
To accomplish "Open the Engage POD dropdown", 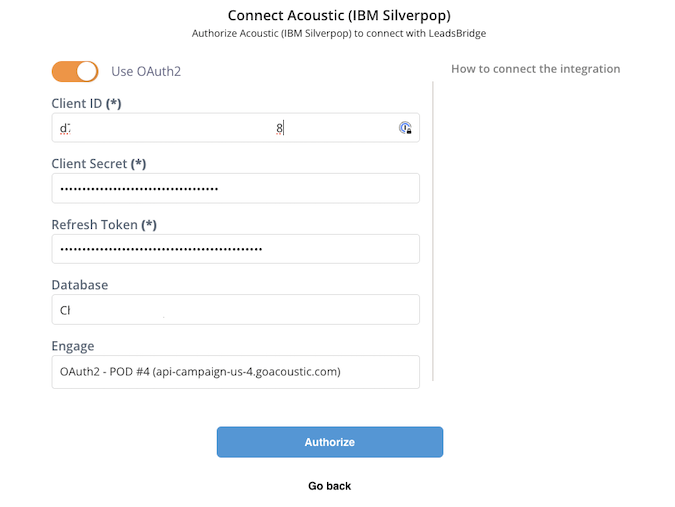I will pos(235,372).
